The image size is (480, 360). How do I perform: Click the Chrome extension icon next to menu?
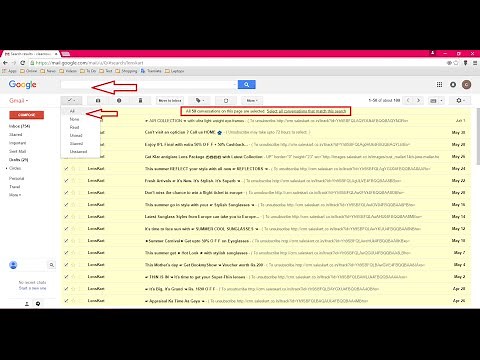pos(466,63)
